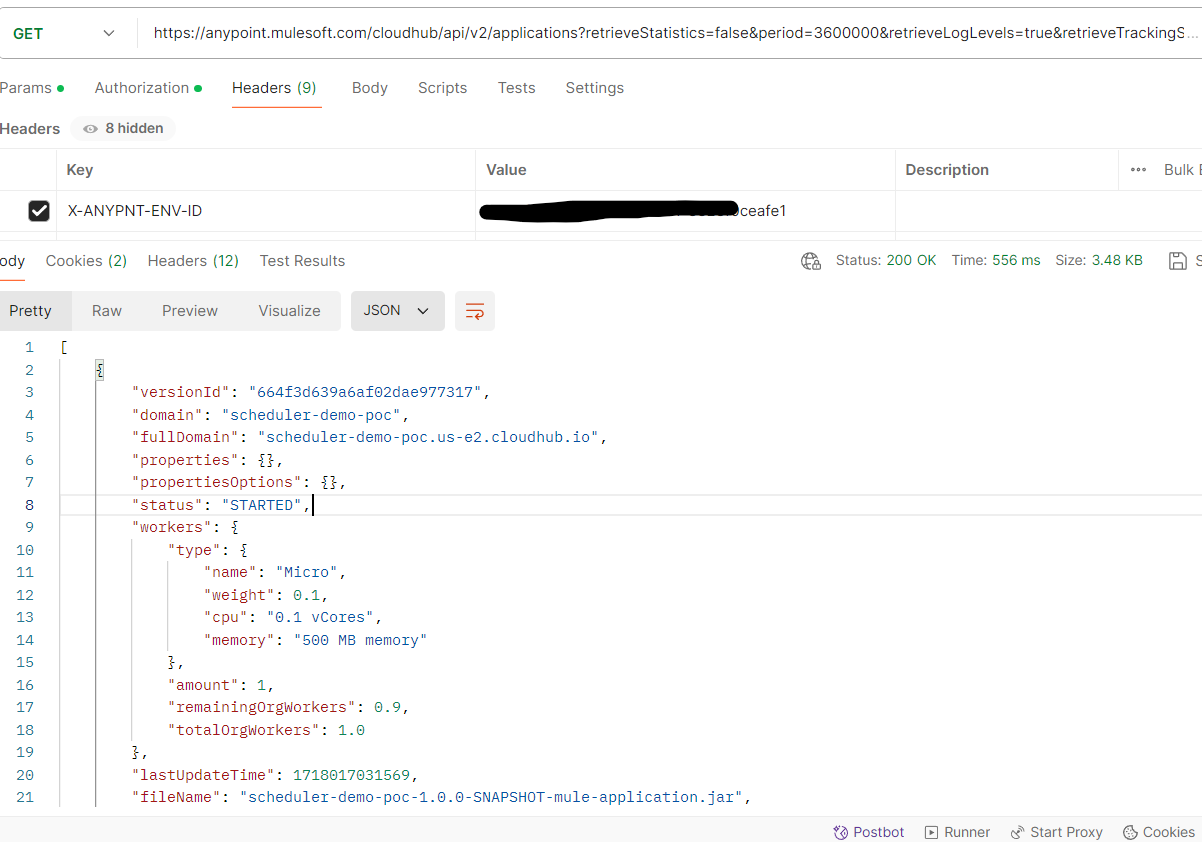
Task: View network information via the globe icon
Action: [x=810, y=260]
